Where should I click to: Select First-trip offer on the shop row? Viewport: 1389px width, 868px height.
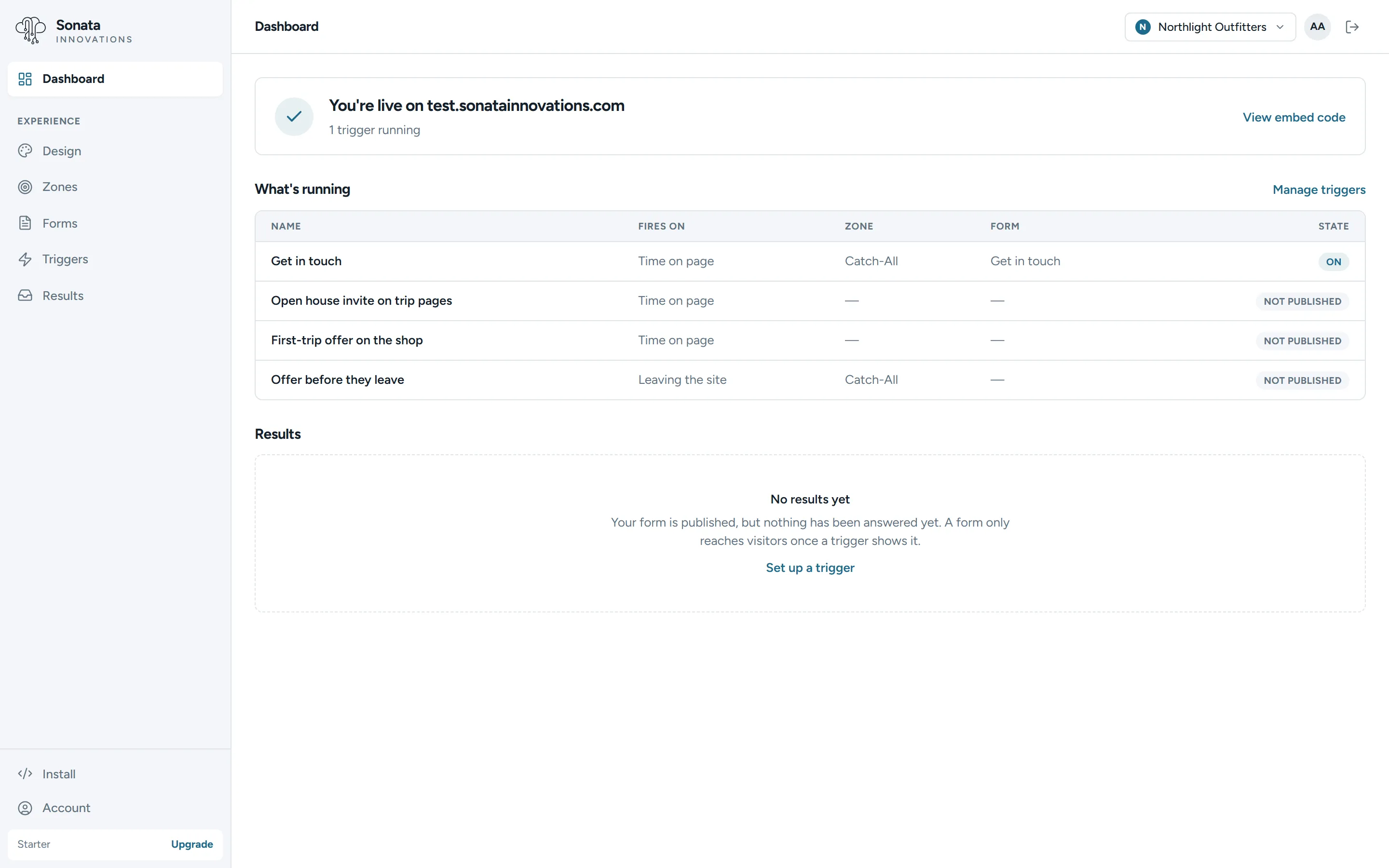(810, 340)
